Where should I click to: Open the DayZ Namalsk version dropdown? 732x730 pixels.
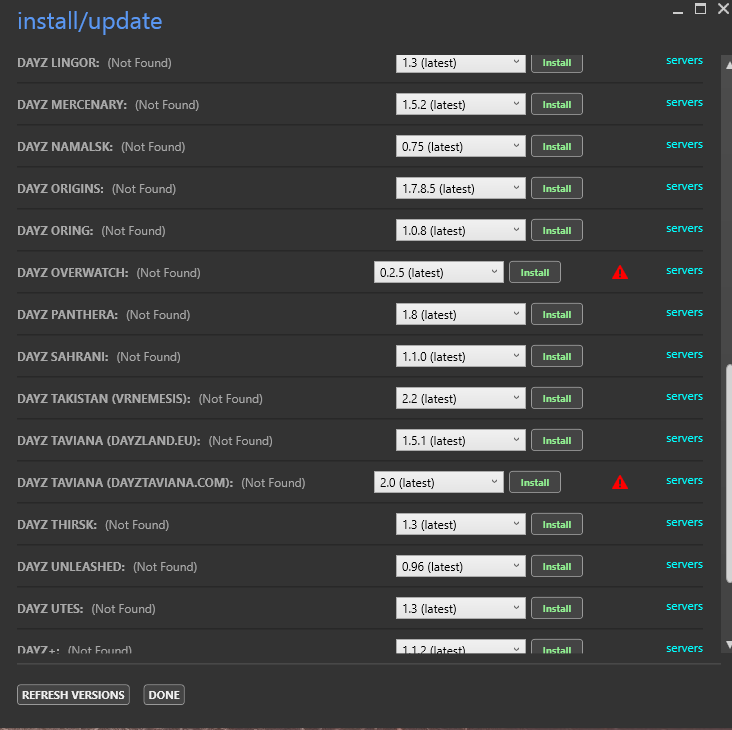click(x=460, y=146)
